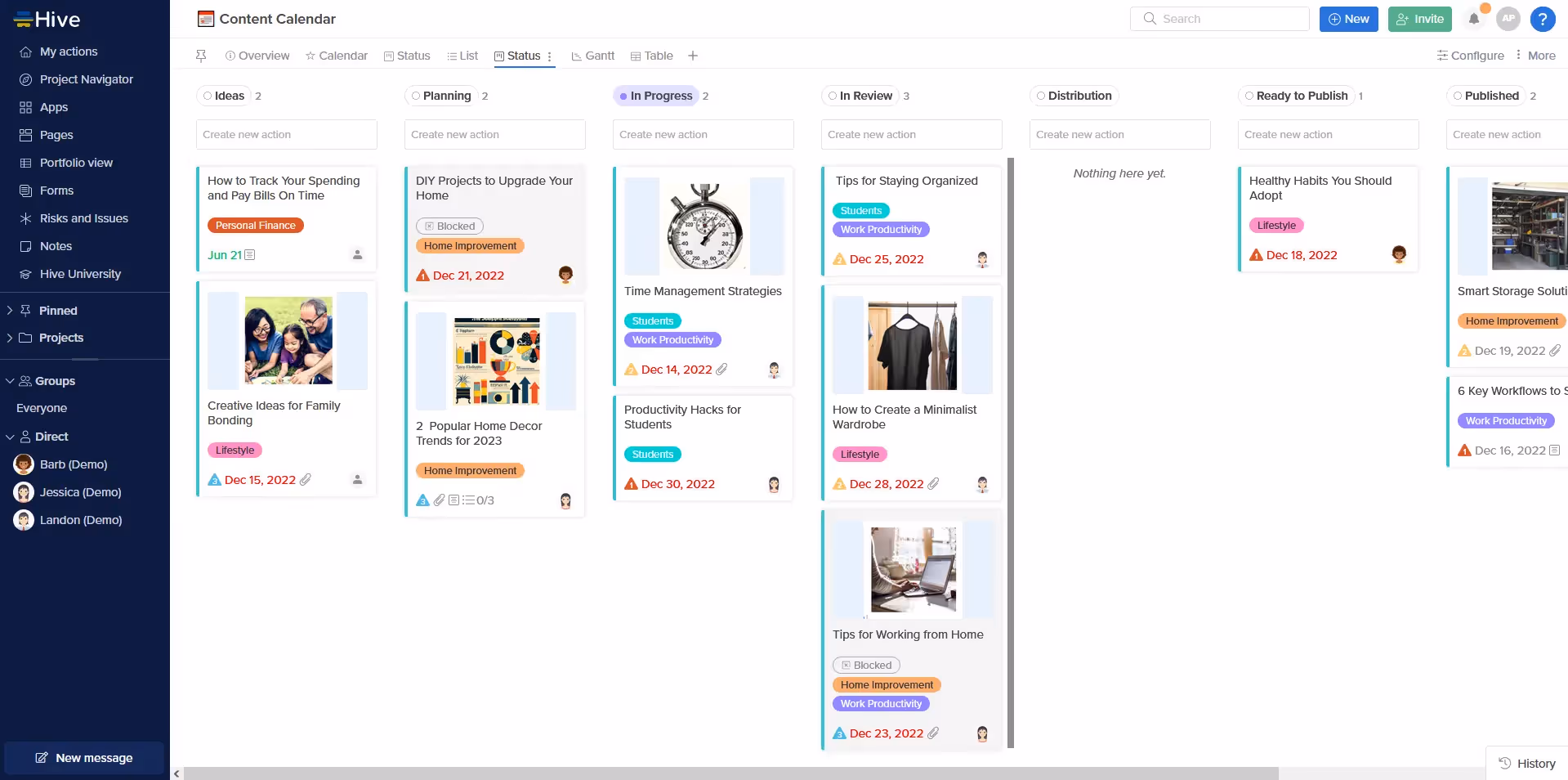Open Status tab options kebab menu
The height and width of the screenshot is (780, 1568).
550,56
